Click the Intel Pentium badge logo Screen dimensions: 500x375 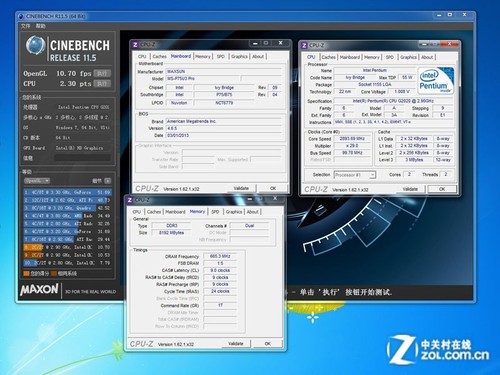436,80
